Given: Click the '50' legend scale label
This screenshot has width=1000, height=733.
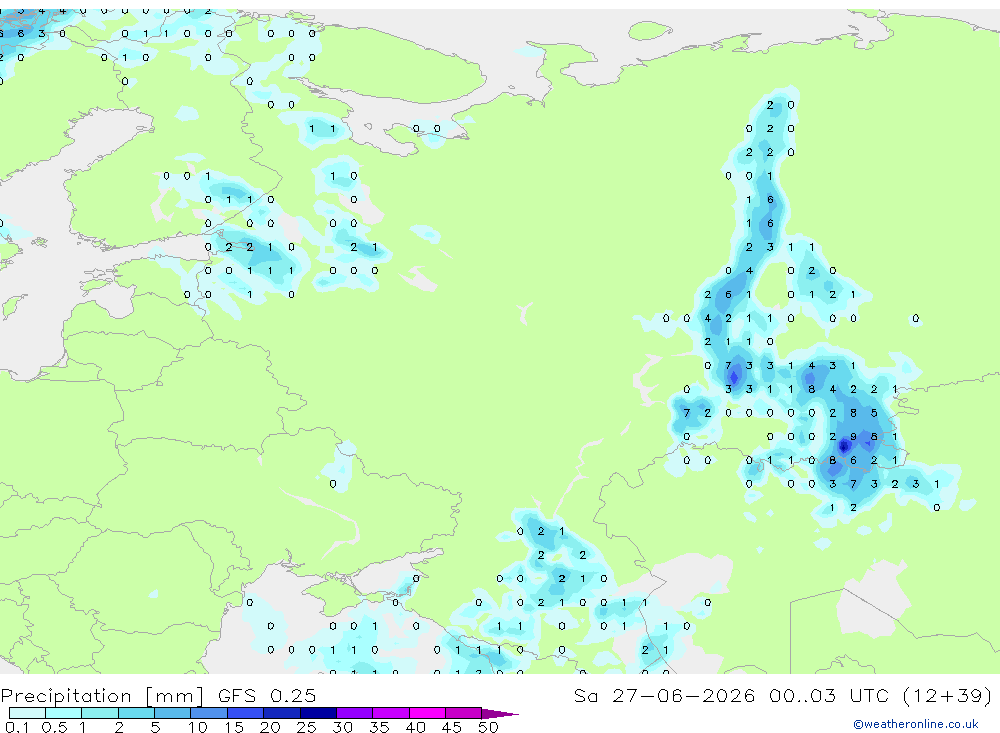Looking at the screenshot, I should (488, 727).
